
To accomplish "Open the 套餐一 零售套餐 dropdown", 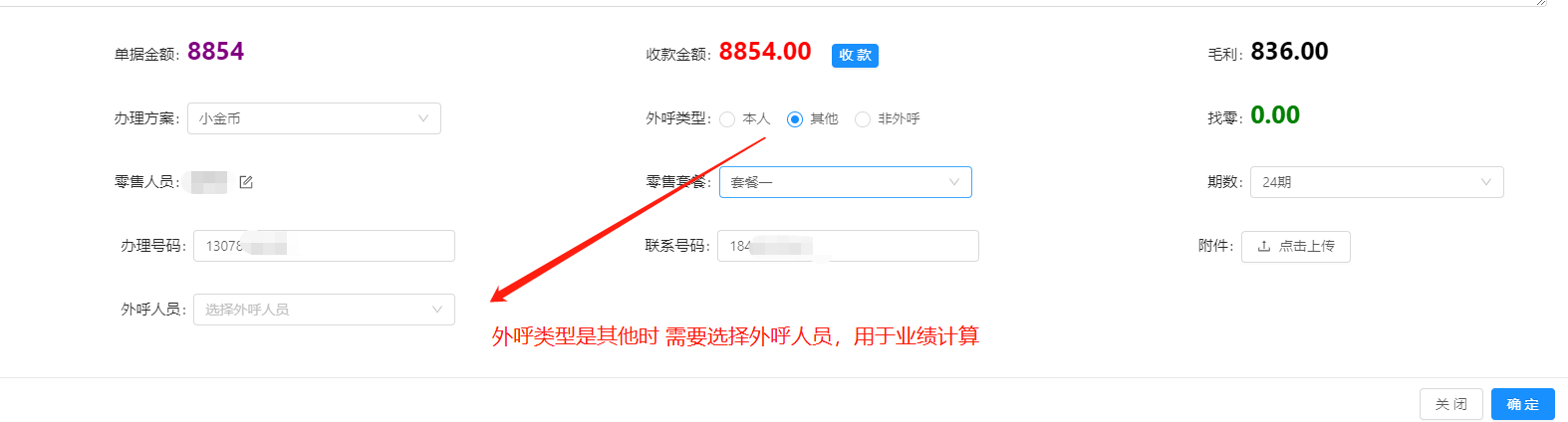I will coord(845,182).
